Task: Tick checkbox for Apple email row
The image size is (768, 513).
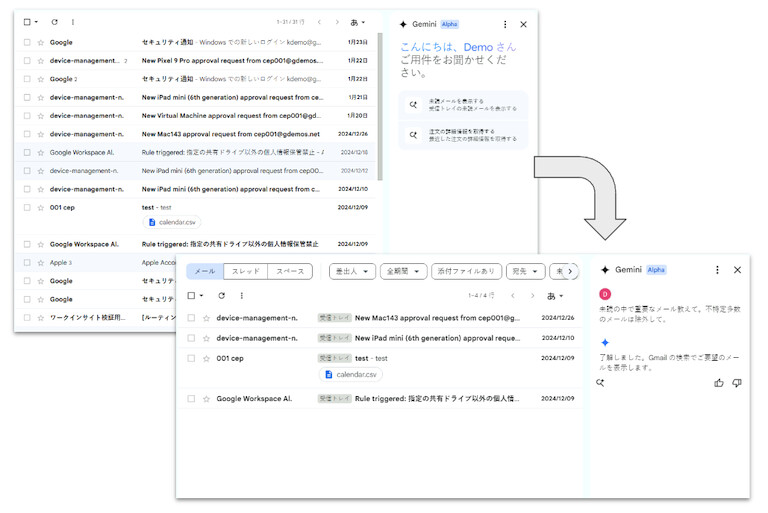Action: point(27,263)
